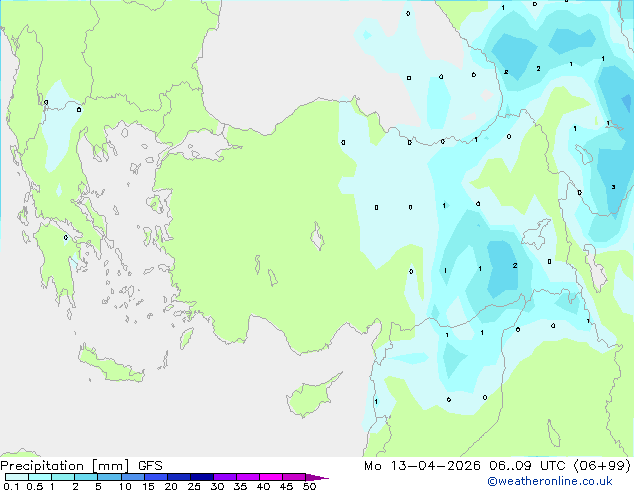The width and height of the screenshot is (634, 490).
Task: Pick the 10–15 mm legend color box
Action: (x=132, y=477)
